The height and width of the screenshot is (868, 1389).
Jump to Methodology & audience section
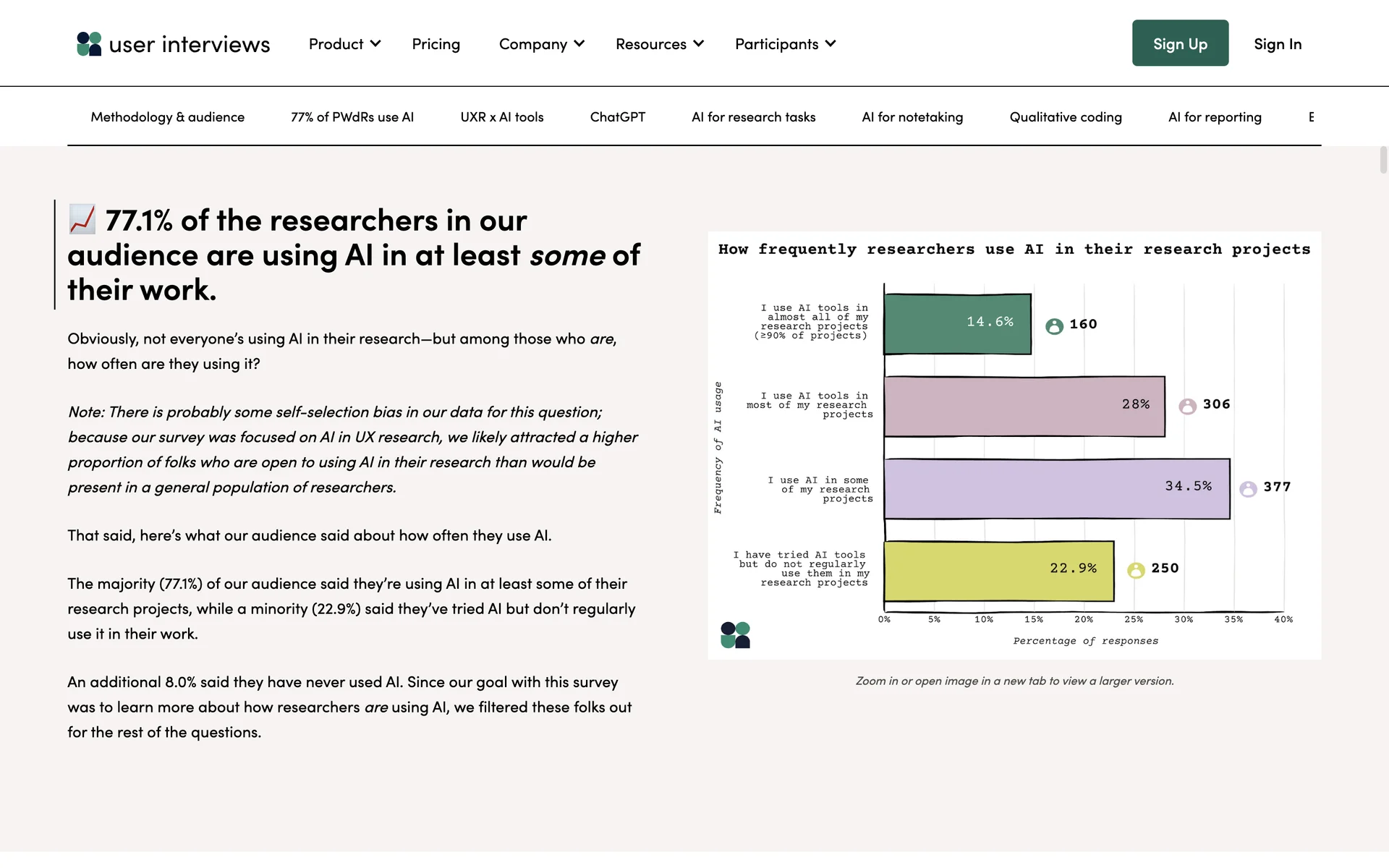pos(167,117)
